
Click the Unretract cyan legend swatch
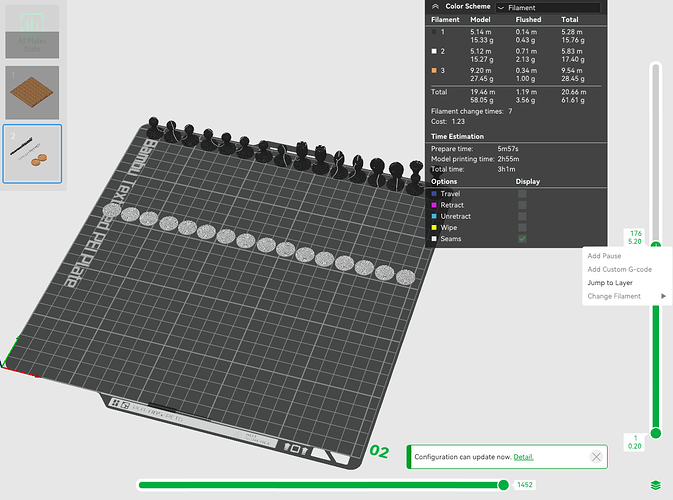coord(434,216)
